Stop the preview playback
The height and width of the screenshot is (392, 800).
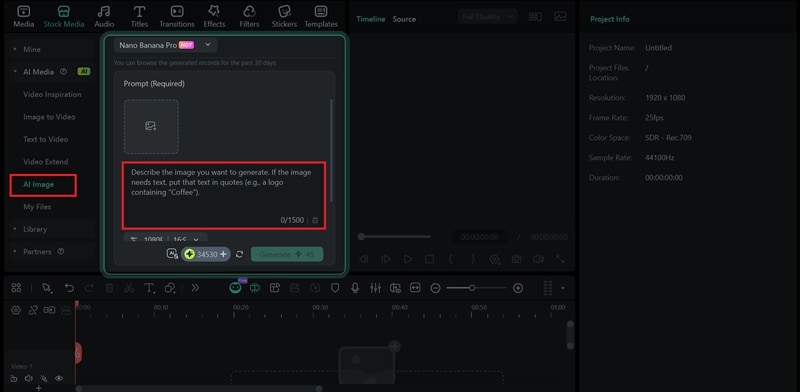pyautogui.click(x=430, y=259)
